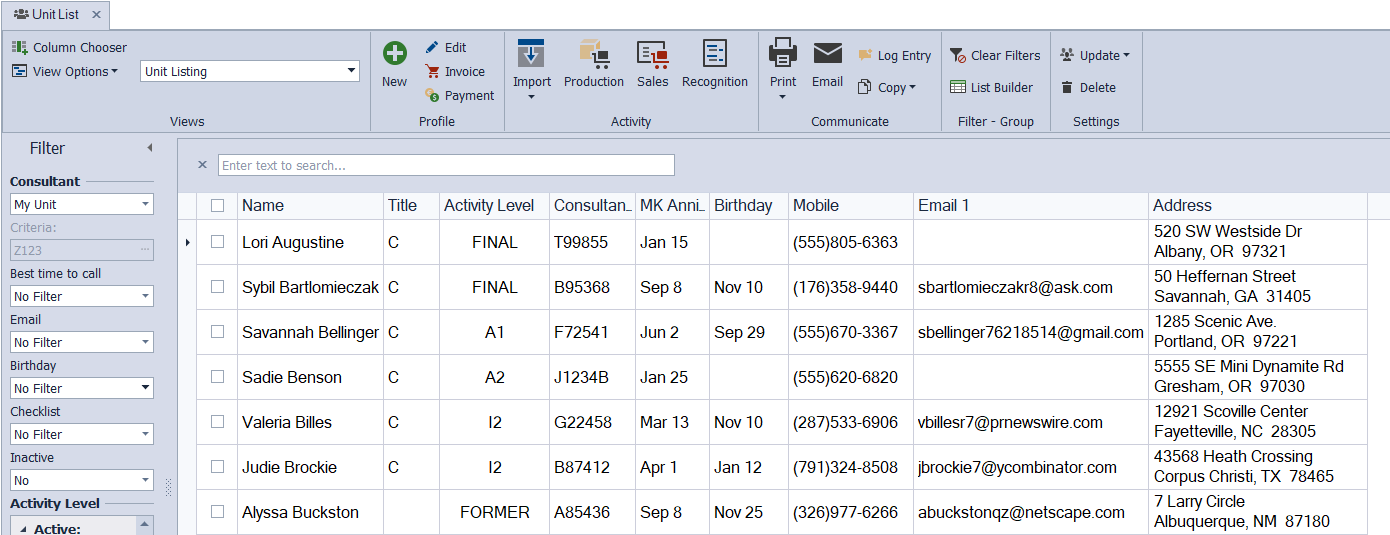The image size is (1390, 535).
Task: Open the Unit Listing view dropdown
Action: coord(351,71)
